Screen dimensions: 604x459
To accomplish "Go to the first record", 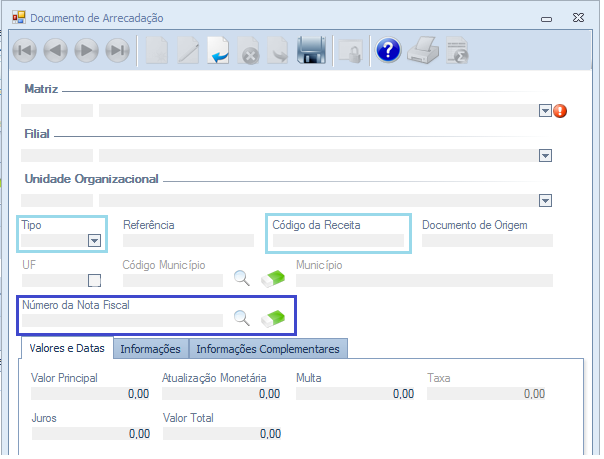I will tap(25, 50).
